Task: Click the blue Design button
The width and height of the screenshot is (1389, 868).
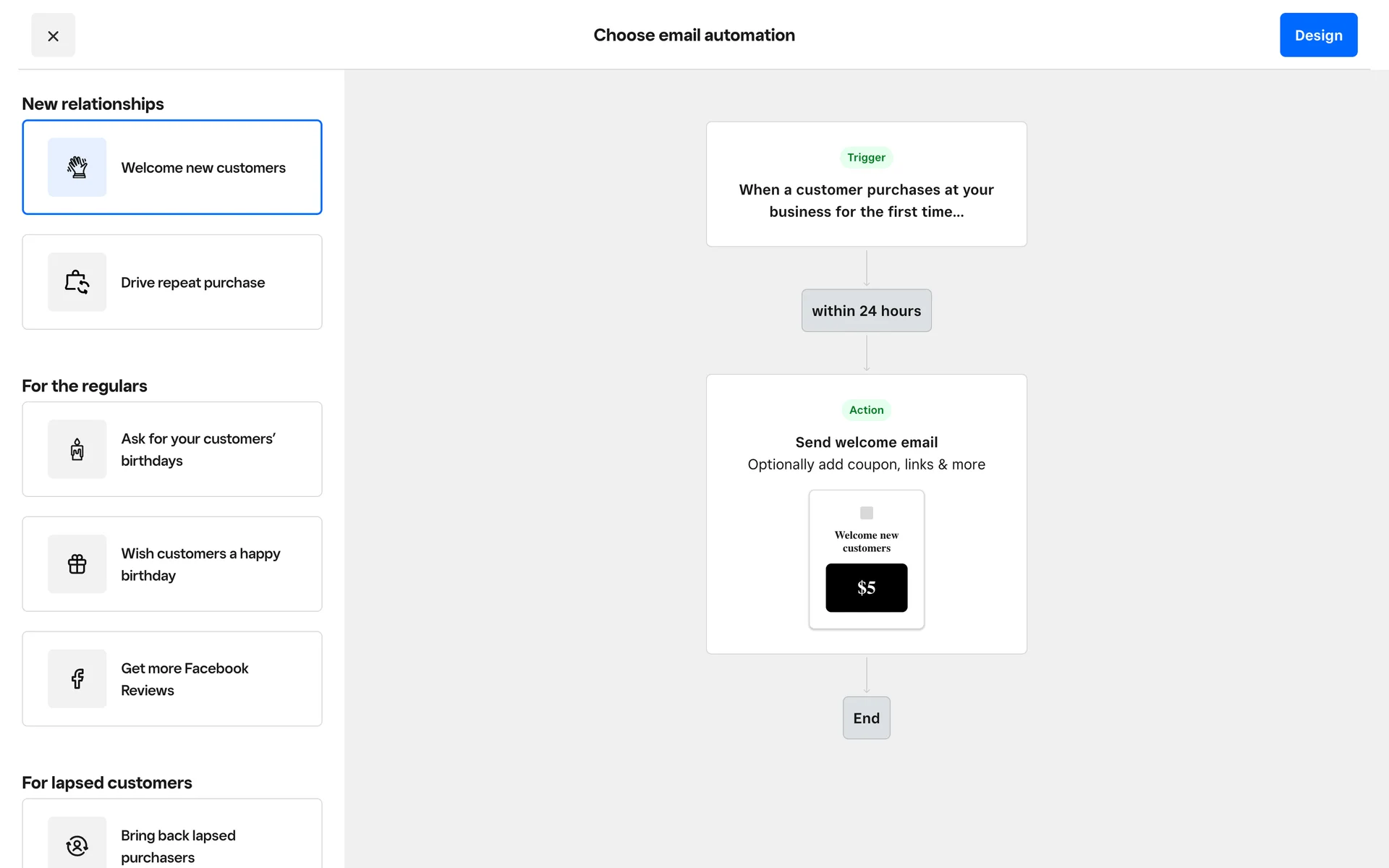Action: pos(1317,35)
